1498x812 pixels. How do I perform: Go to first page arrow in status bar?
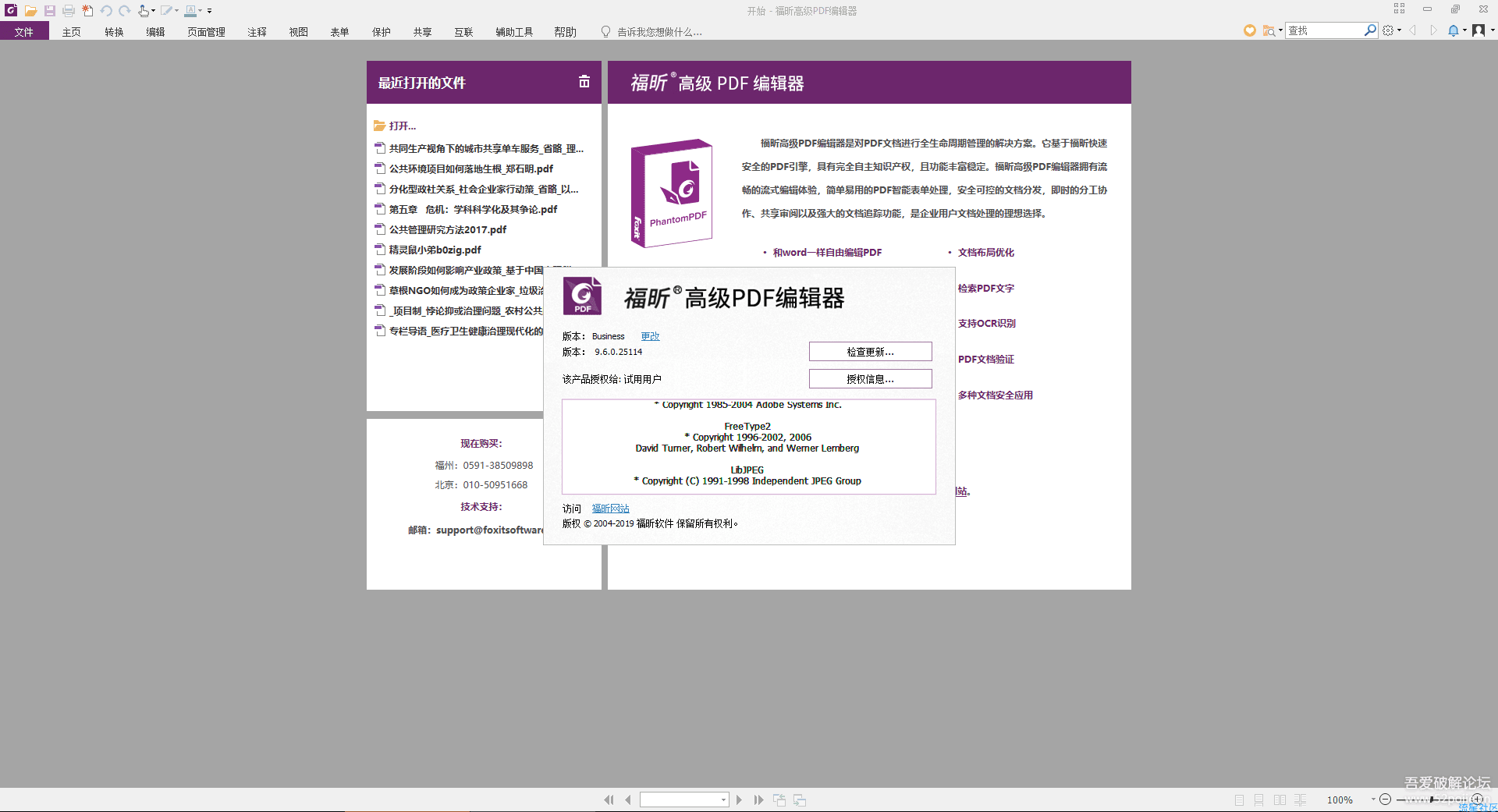point(609,800)
